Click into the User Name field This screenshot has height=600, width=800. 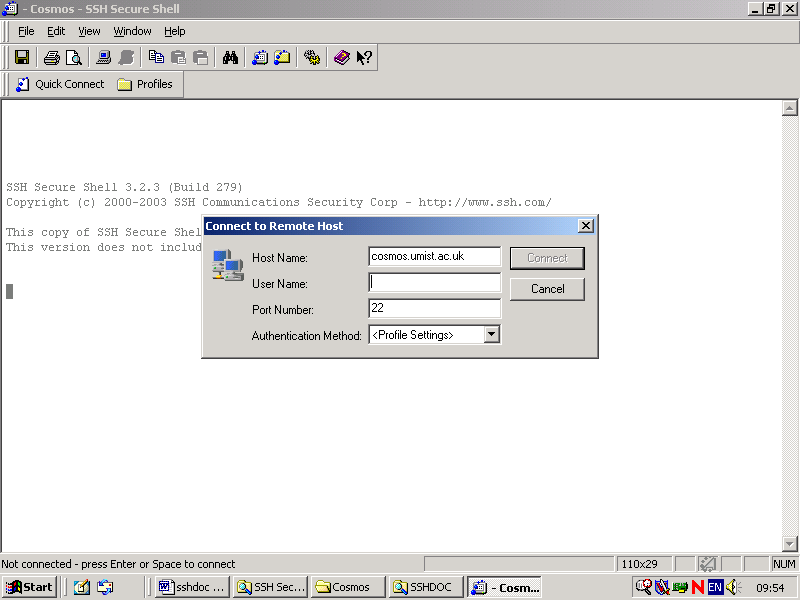pos(434,283)
